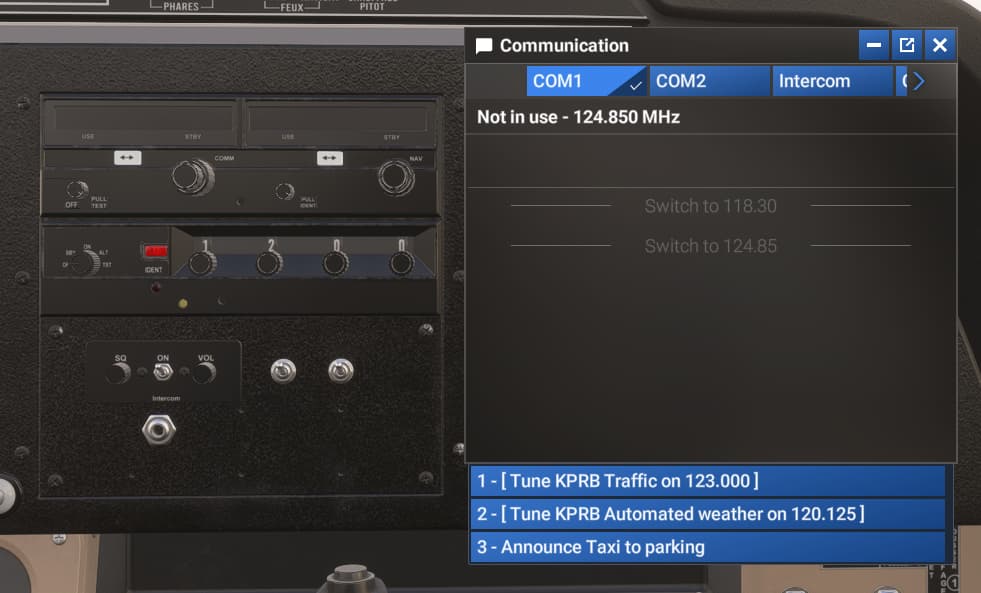Turn the transponder mode selector knob
This screenshot has height=593, width=981.
click(85, 262)
